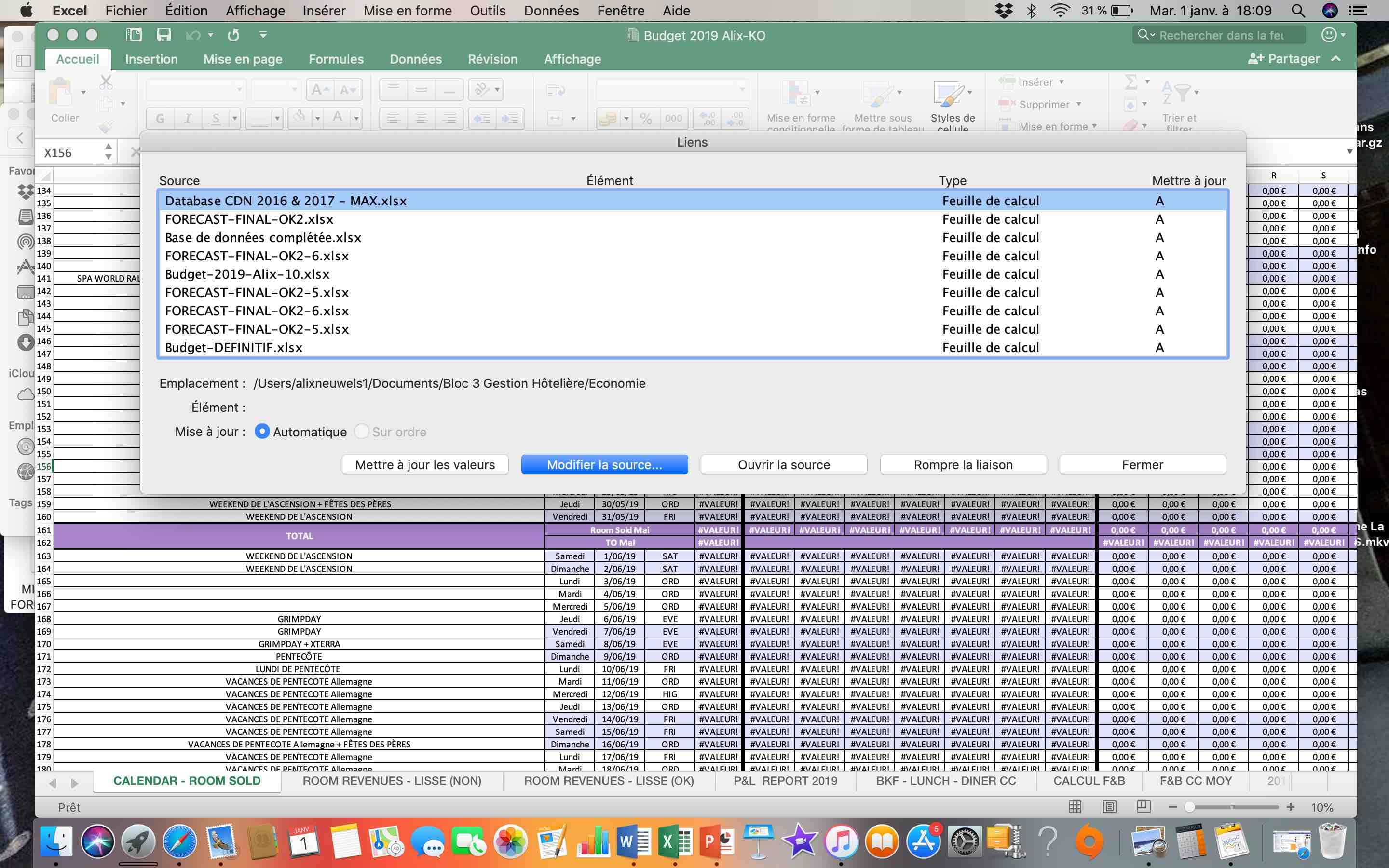Image resolution: width=1389 pixels, height=868 pixels.
Task: Open the smiley feedback icon
Action: point(1328,35)
